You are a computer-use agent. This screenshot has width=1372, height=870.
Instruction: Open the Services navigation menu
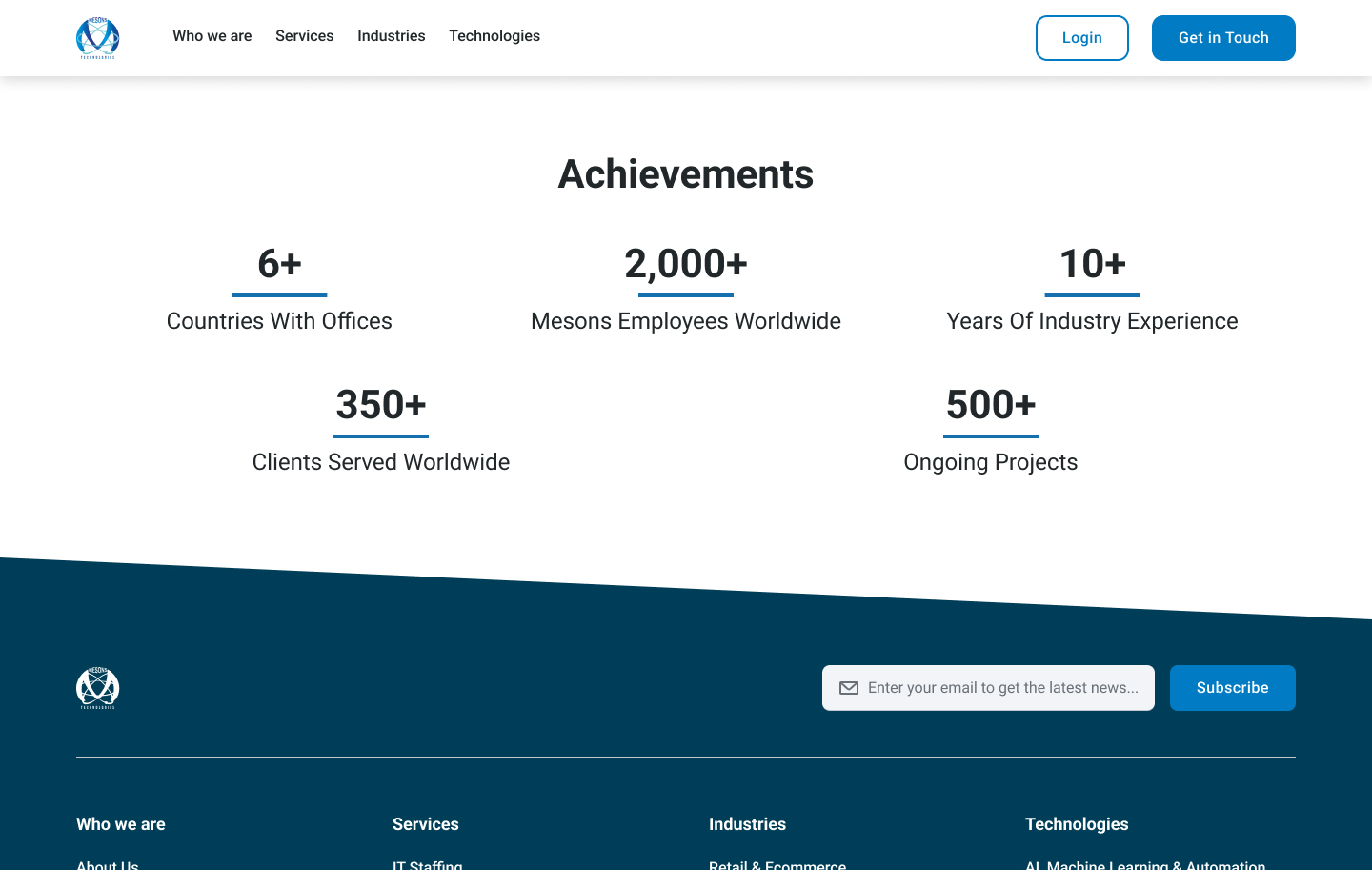[x=305, y=36]
